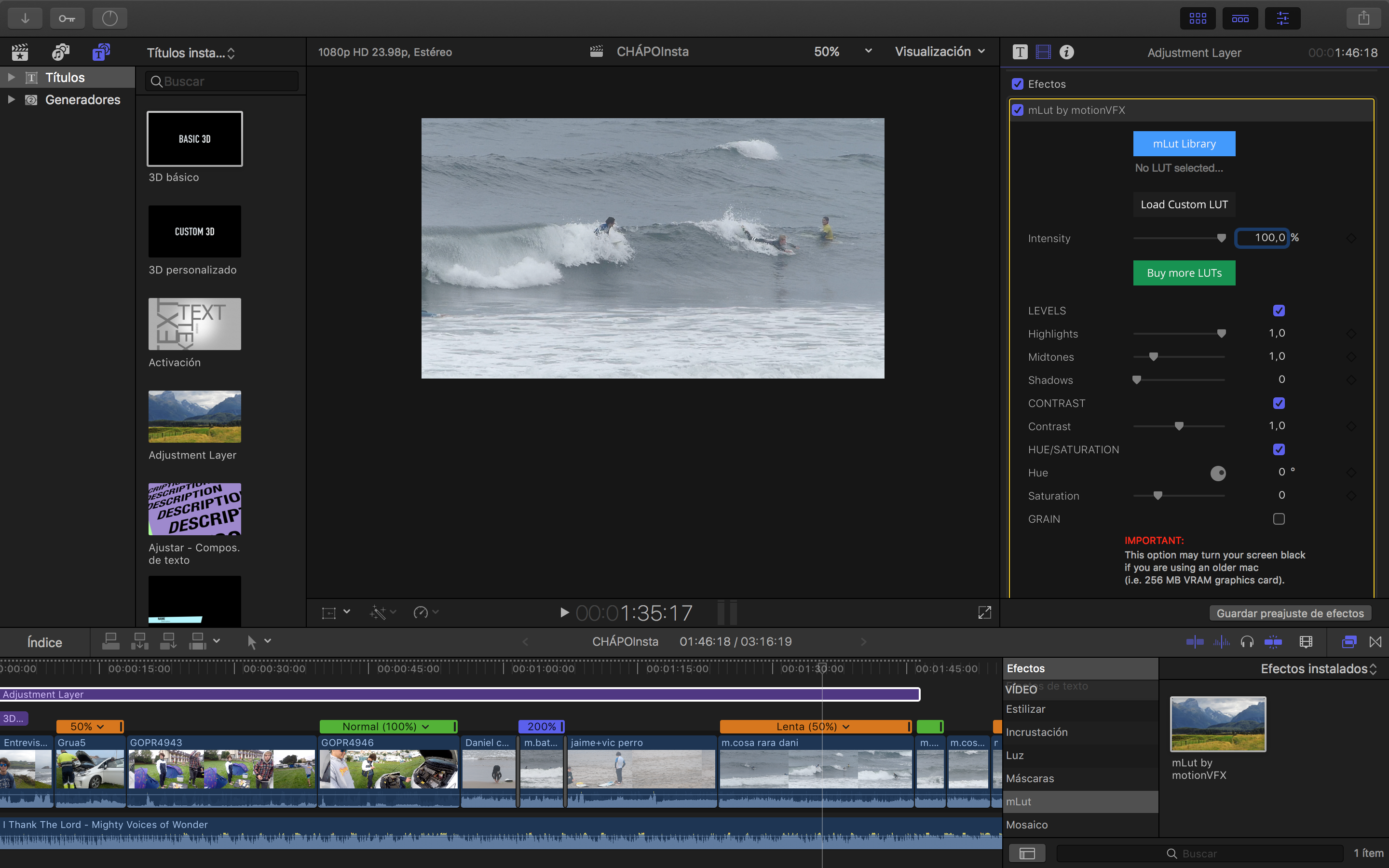Click insert clip icon in timeline toolbar

[139, 641]
